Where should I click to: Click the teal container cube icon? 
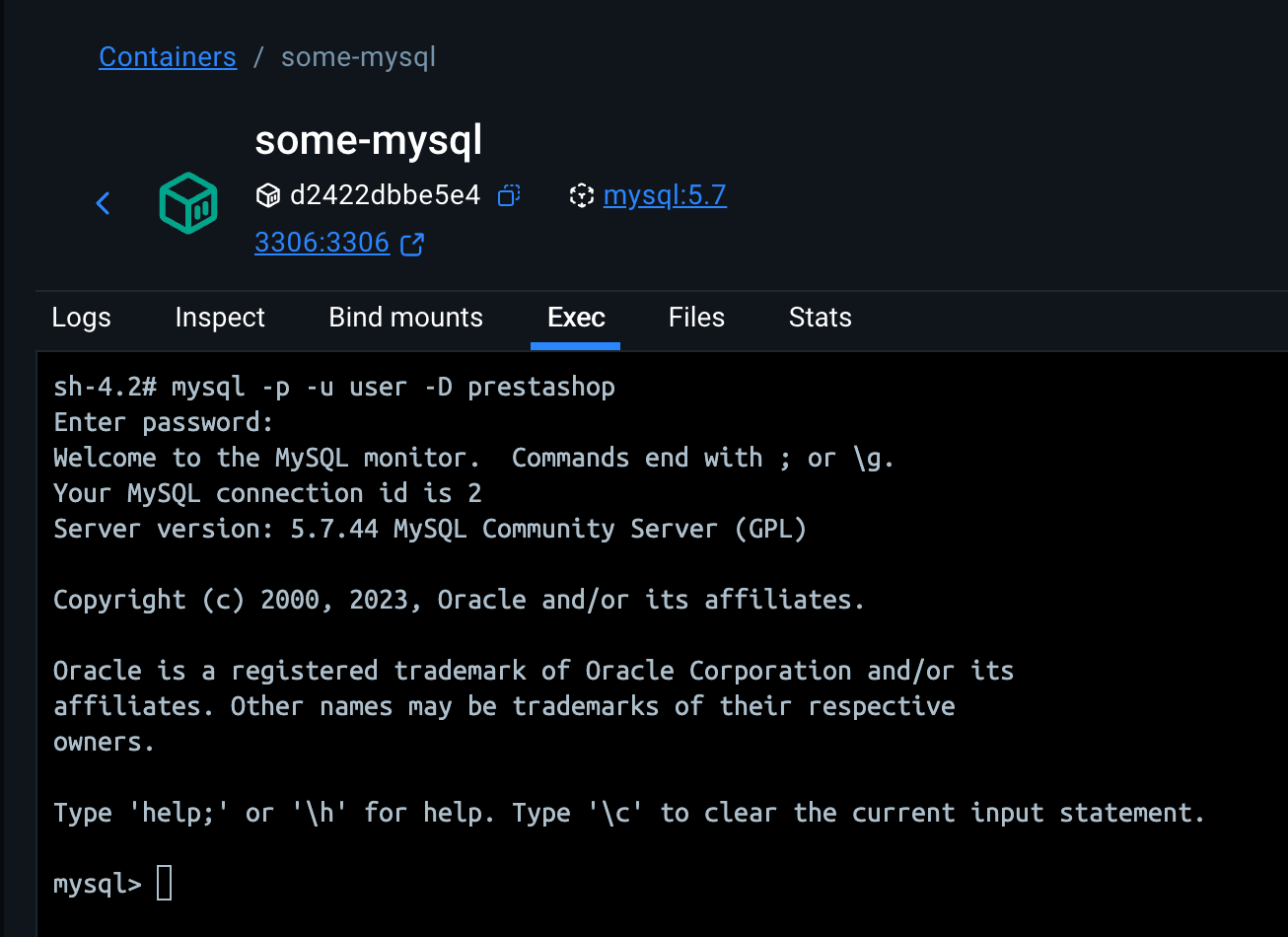point(188,203)
